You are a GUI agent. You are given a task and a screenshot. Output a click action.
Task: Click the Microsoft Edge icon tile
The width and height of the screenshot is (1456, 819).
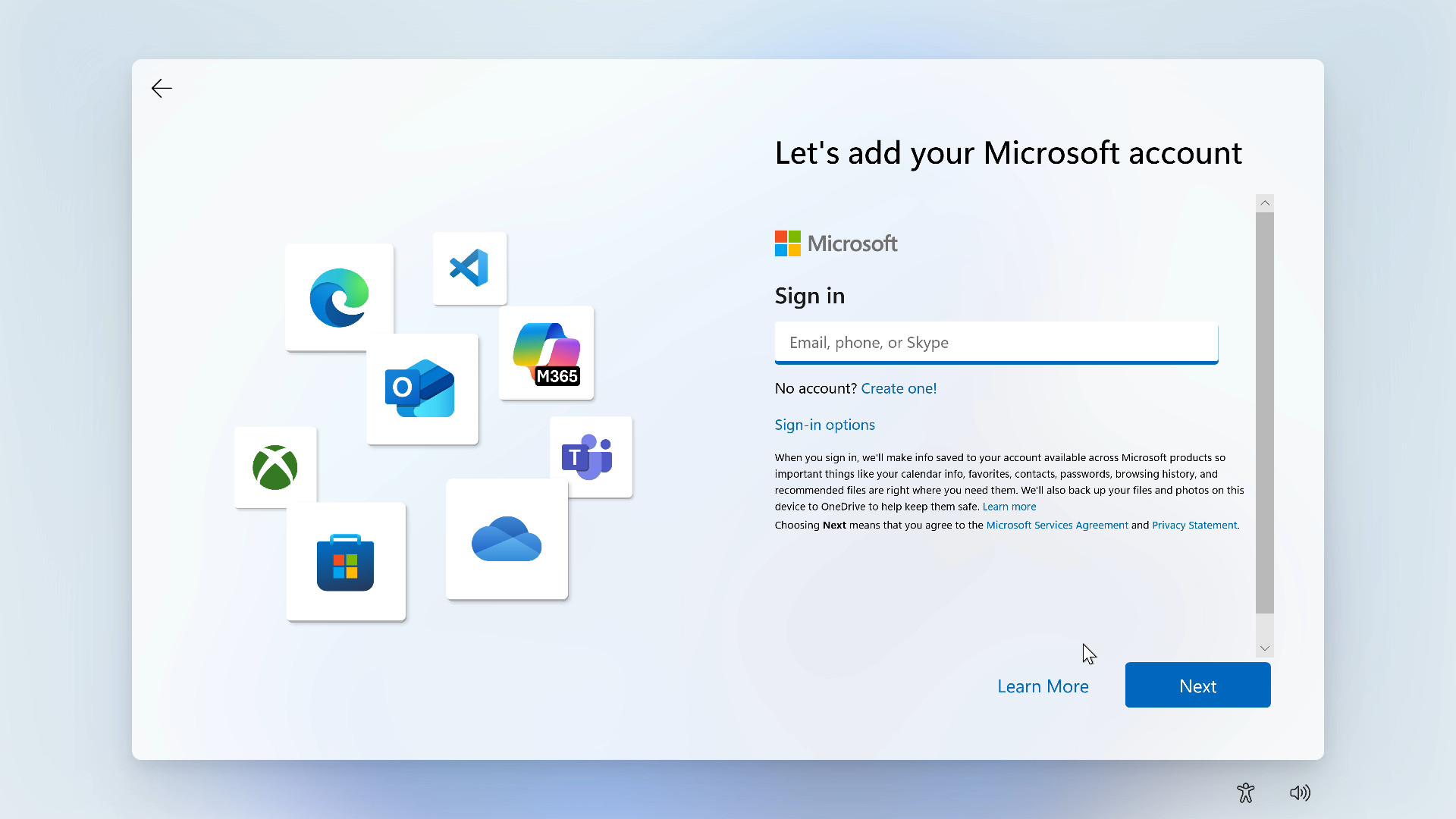339,297
